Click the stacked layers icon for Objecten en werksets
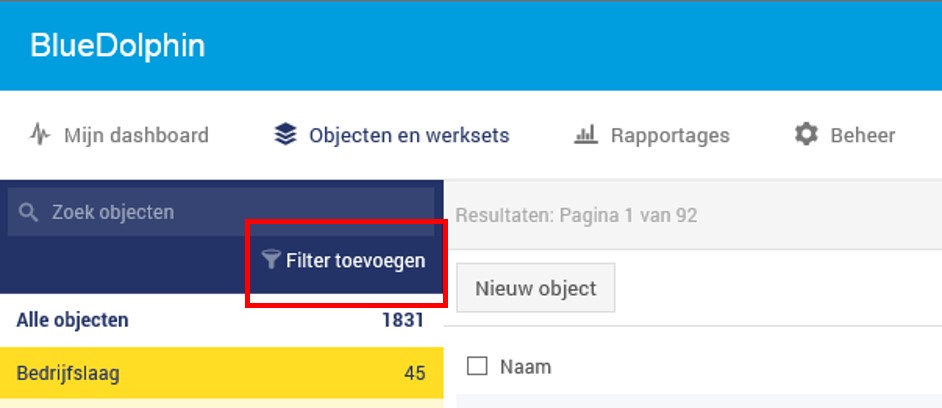 [x=285, y=135]
